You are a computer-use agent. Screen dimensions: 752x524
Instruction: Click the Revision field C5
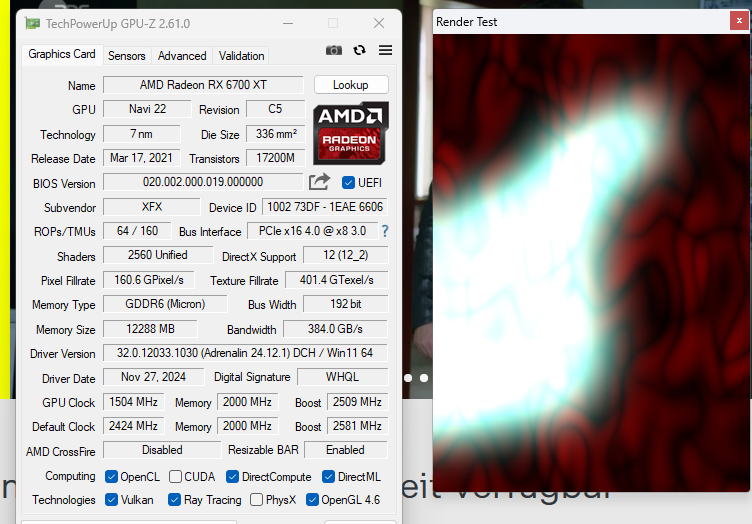[275, 109]
